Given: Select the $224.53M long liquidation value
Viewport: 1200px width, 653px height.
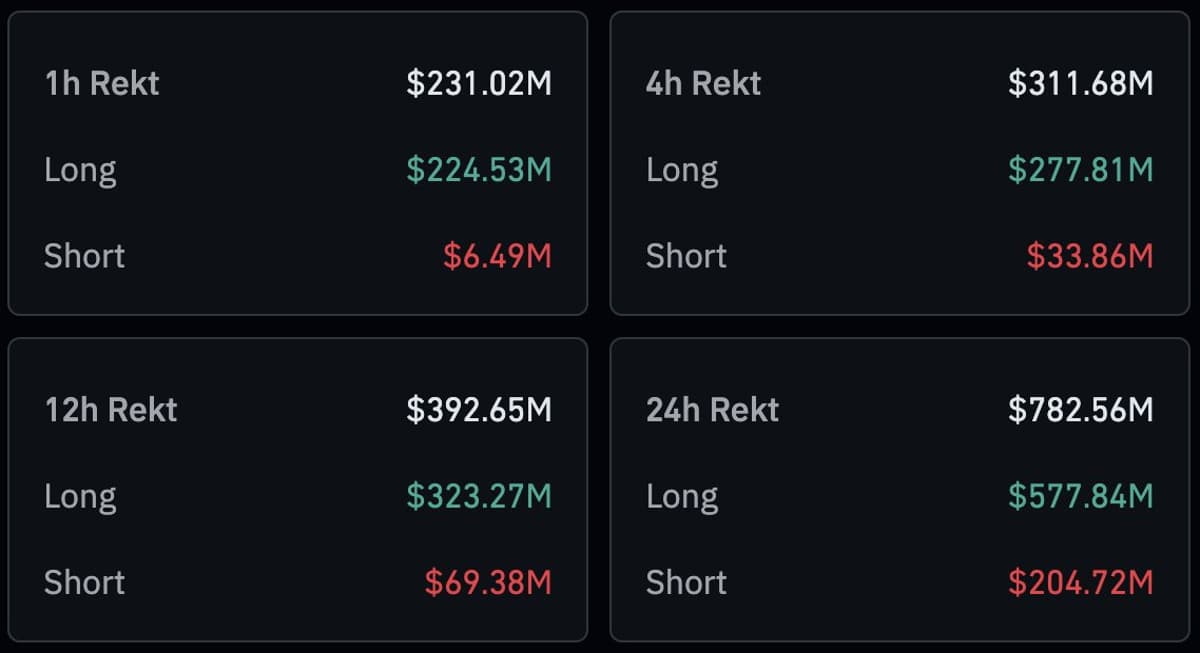Looking at the screenshot, I should [x=480, y=170].
